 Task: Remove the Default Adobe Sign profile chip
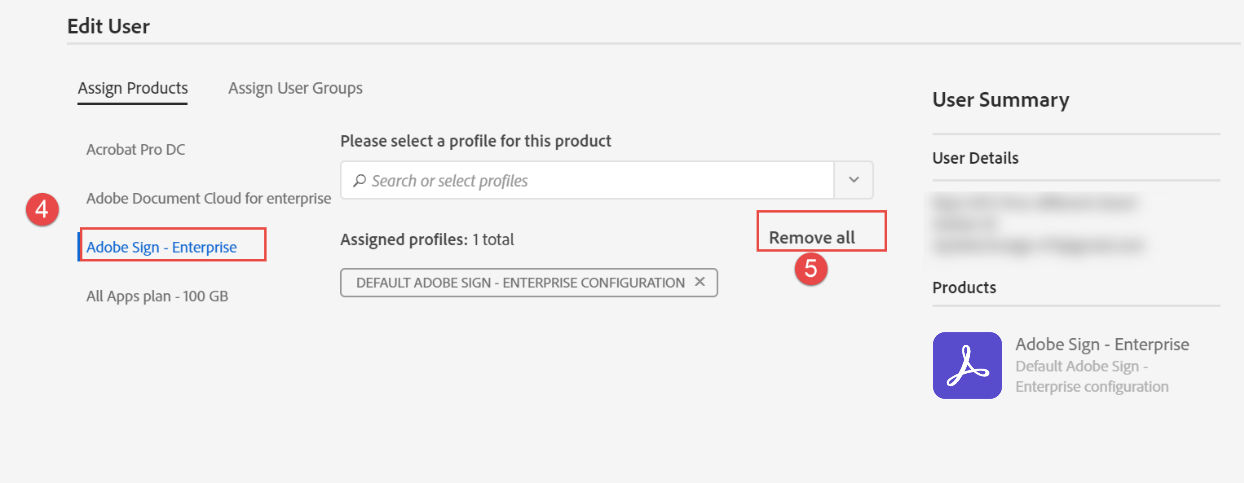click(x=700, y=282)
